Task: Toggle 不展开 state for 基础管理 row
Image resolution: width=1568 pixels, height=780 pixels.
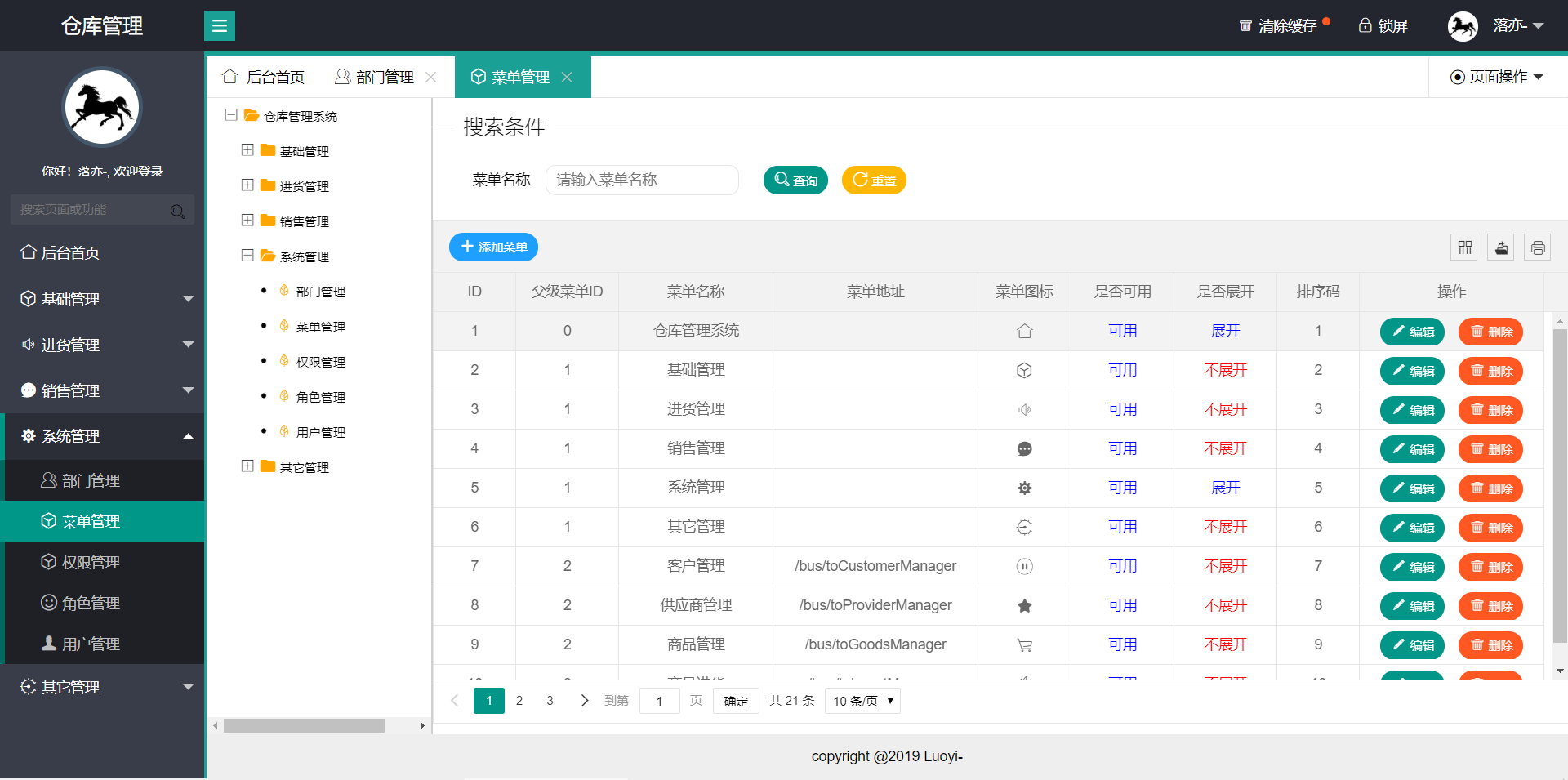Action: [1224, 370]
